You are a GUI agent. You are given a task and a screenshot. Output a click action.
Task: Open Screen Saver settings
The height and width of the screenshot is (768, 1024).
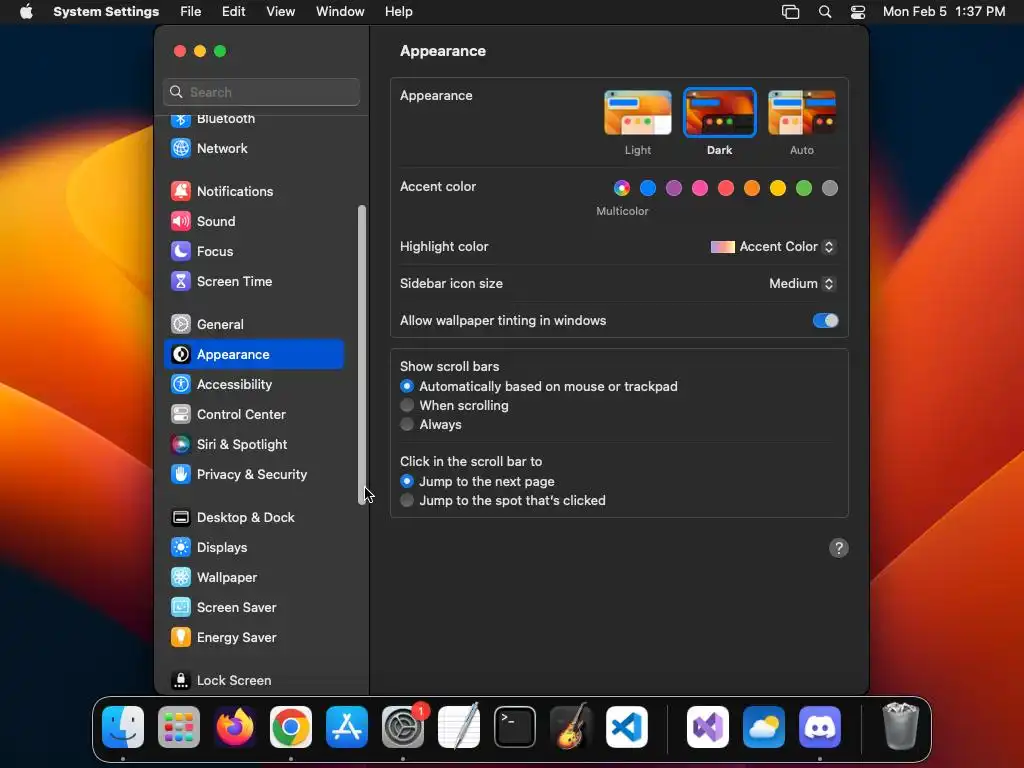pyautogui.click(x=253, y=608)
